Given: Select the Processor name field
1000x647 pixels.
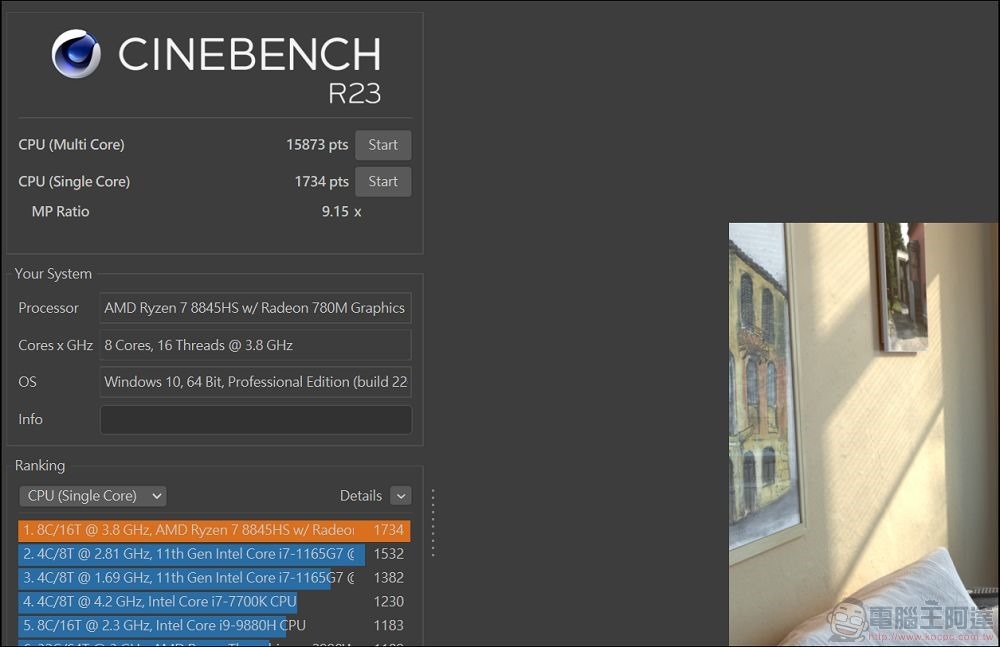Looking at the screenshot, I should [255, 308].
